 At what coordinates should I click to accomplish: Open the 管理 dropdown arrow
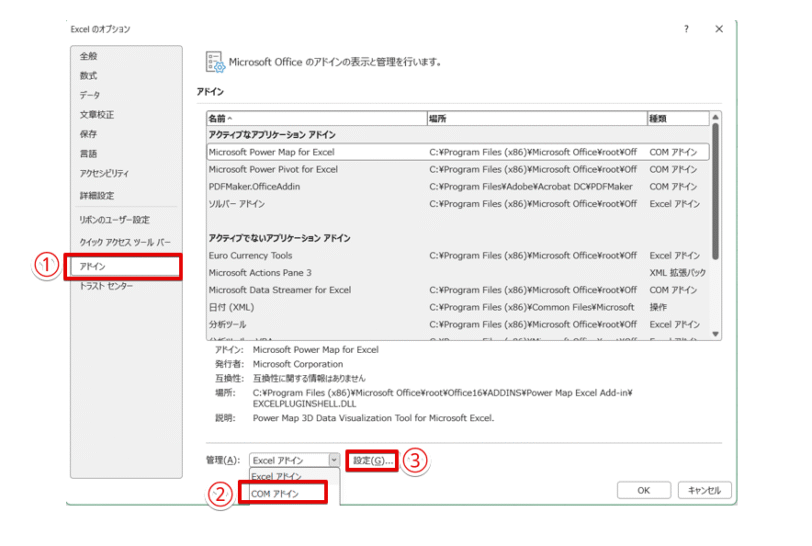click(x=334, y=460)
